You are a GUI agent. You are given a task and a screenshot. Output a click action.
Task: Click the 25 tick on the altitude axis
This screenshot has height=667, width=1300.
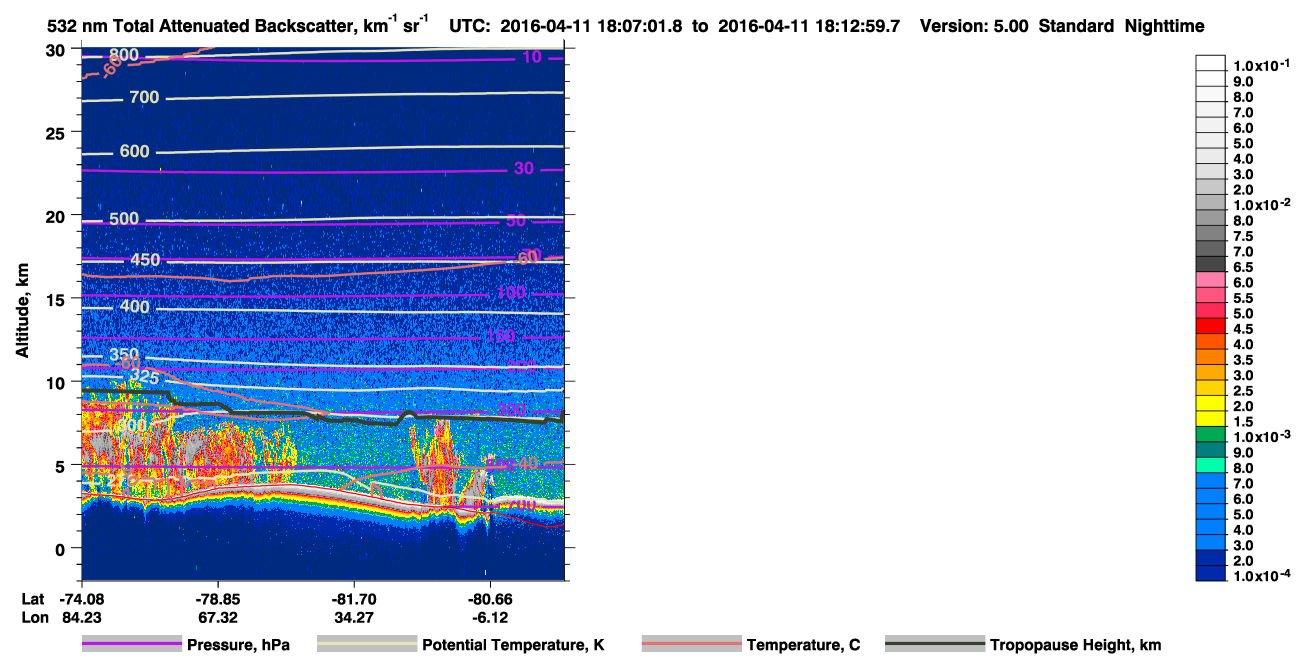pos(57,132)
